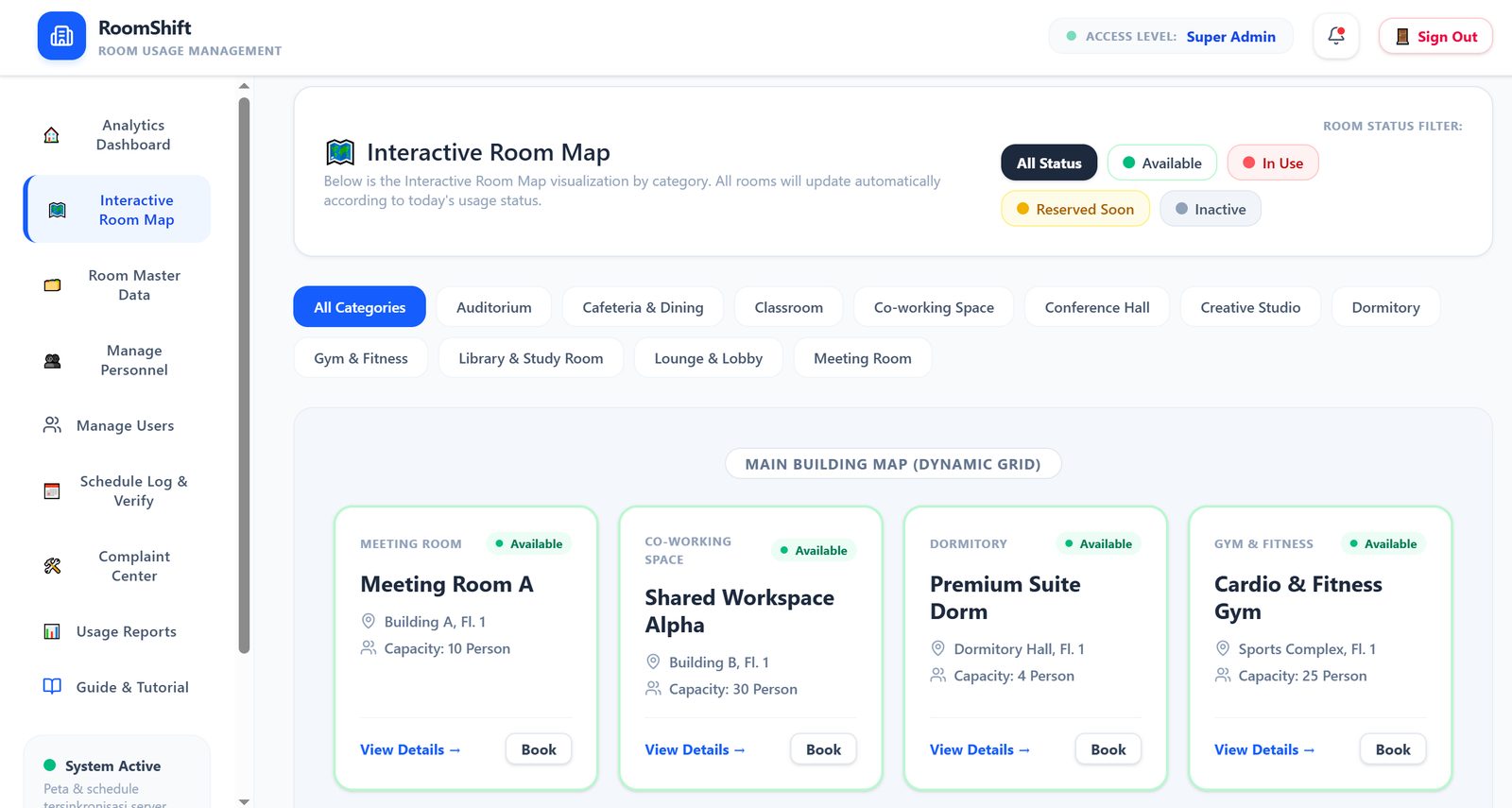Screen dimensions: 1512x808
Task: Click the Main Building Map (Dynamic Grid) label
Action: coord(893,464)
